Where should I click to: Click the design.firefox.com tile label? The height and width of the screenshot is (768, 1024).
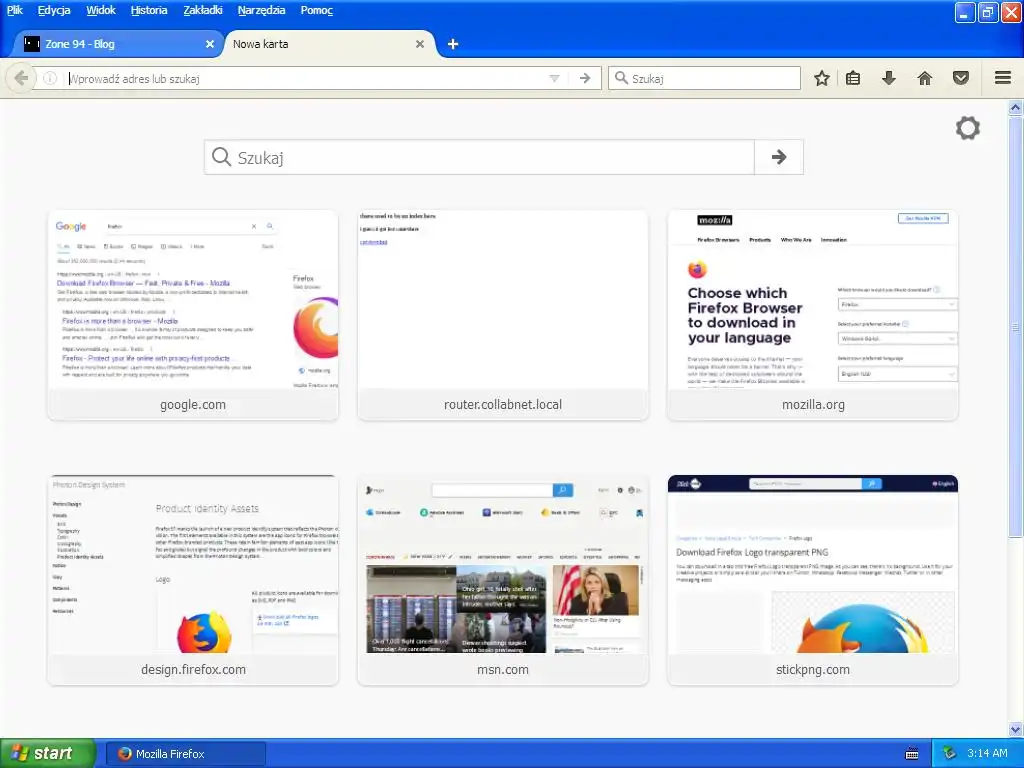(x=193, y=669)
